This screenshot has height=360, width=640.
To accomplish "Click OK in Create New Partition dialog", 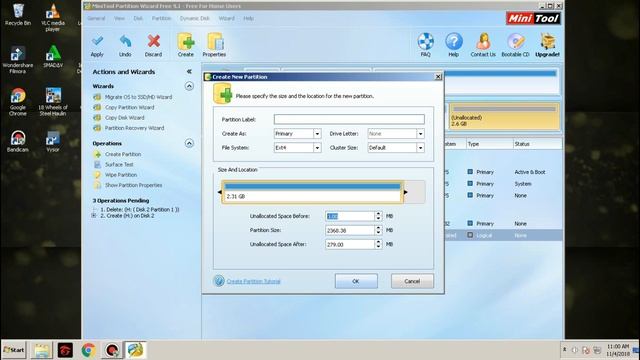I will (x=356, y=281).
